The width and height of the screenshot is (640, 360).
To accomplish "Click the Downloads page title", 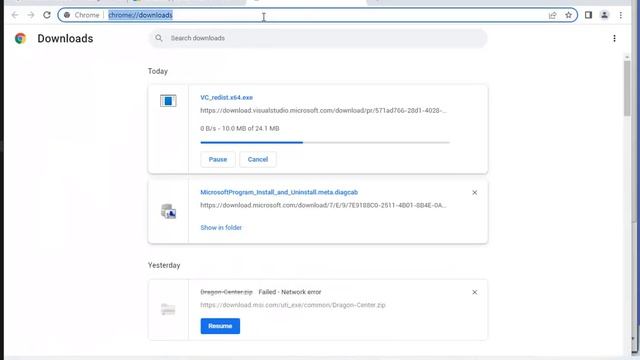I will tap(65, 38).
